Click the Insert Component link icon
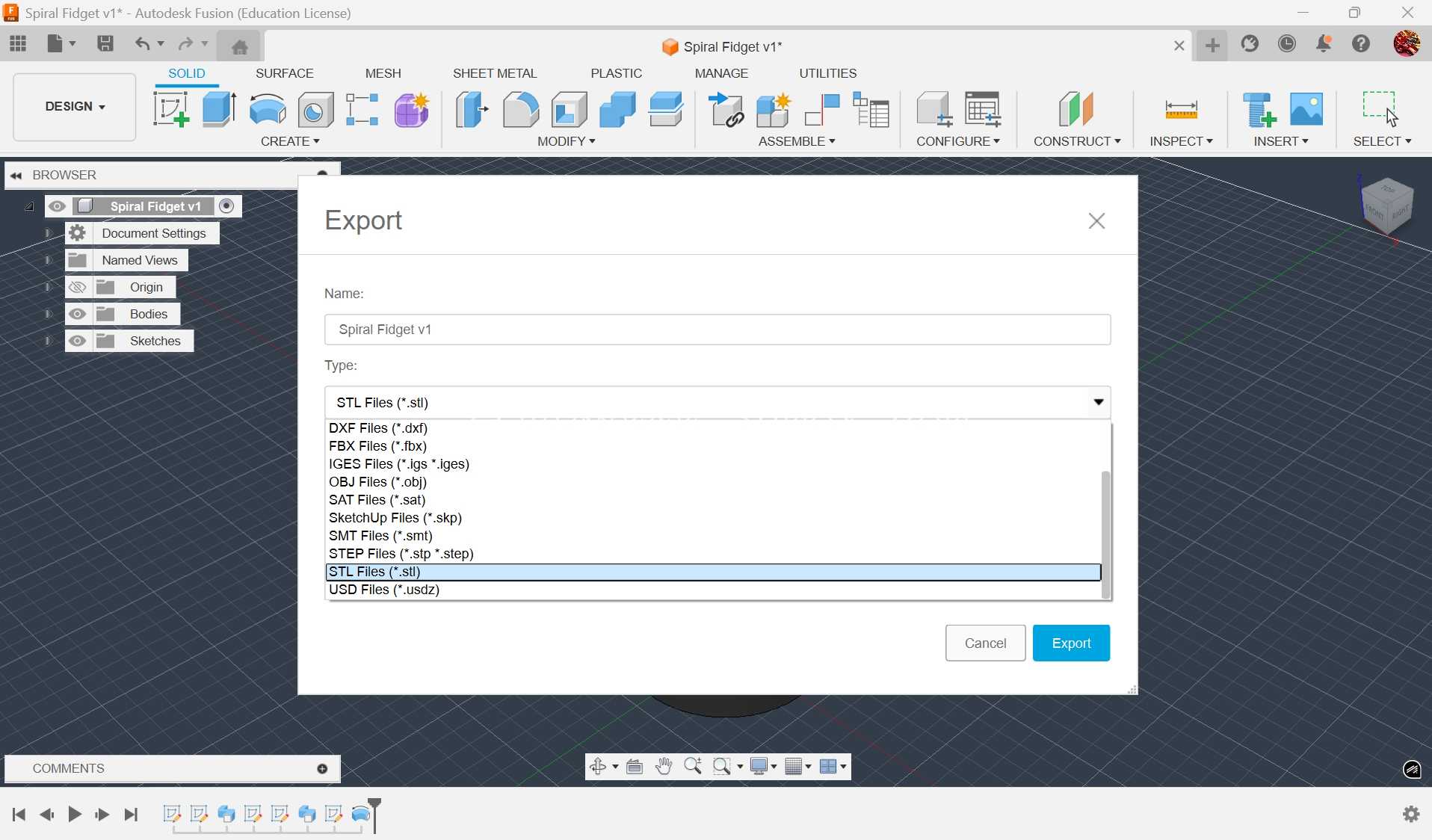This screenshot has width=1432, height=840. click(x=726, y=109)
